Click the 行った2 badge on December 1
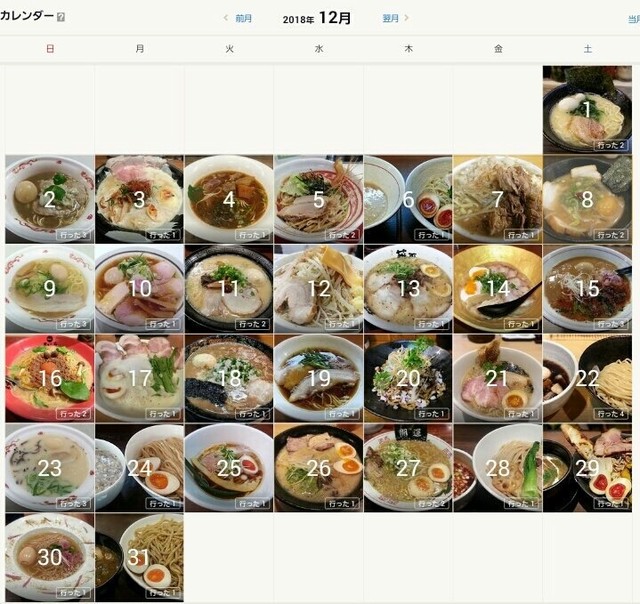640x604 pixels. [611, 145]
